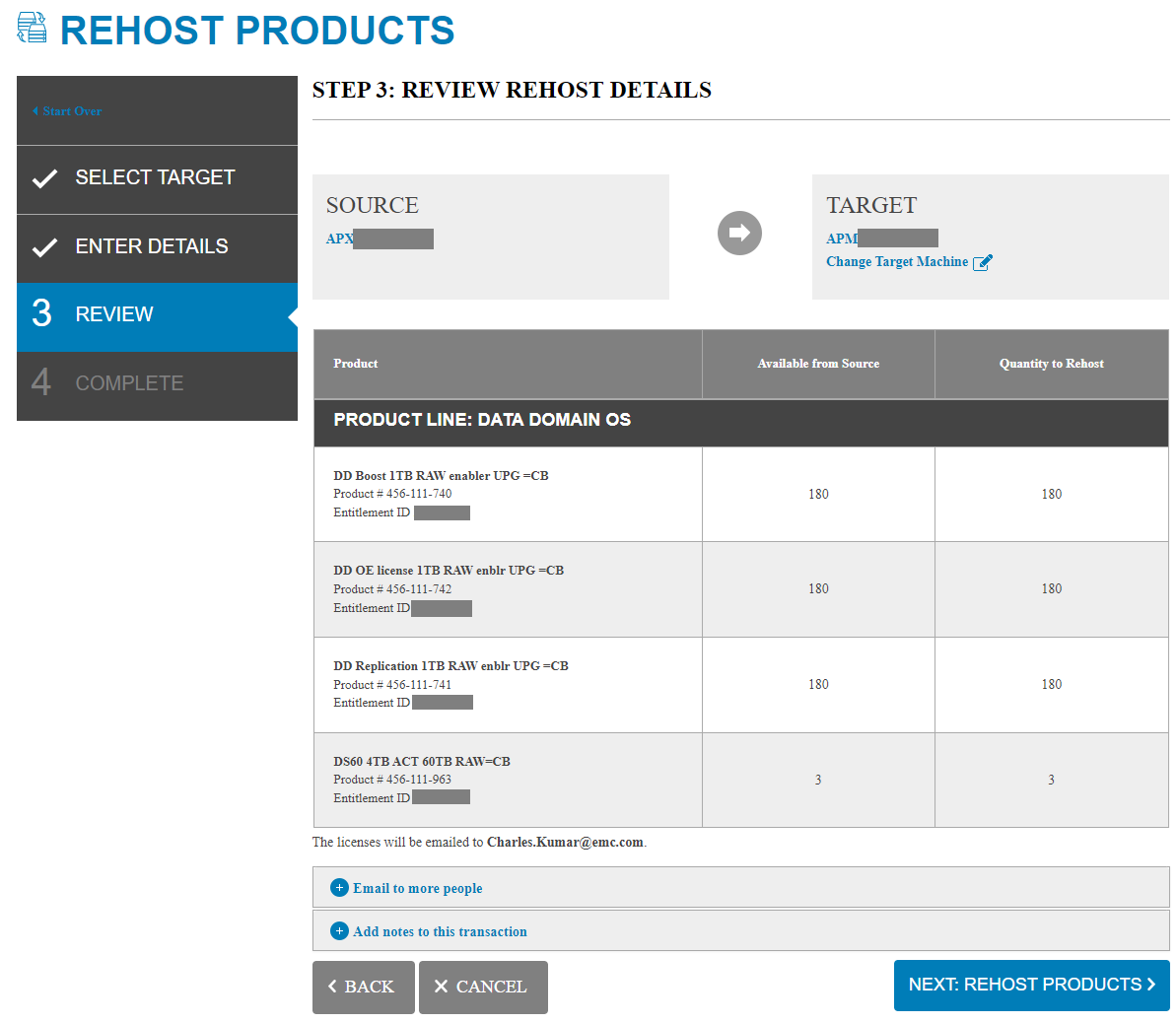The height and width of the screenshot is (1023, 1176).
Task: Click the source-to-target arrow icon
Action: tap(739, 234)
